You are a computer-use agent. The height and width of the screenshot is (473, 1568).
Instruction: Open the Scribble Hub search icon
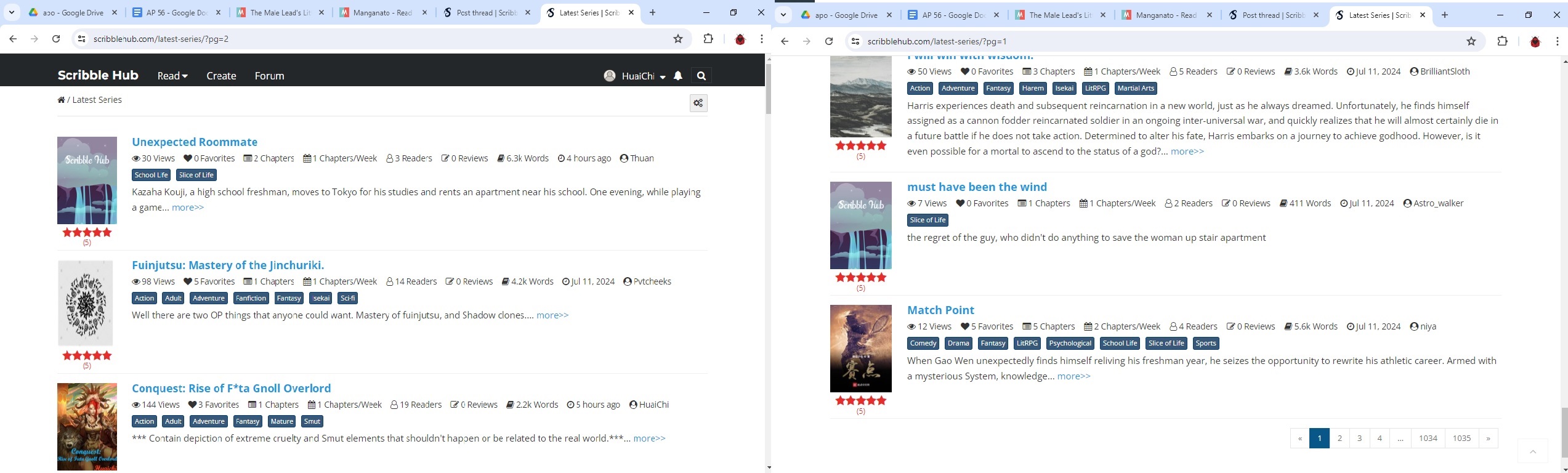[701, 76]
